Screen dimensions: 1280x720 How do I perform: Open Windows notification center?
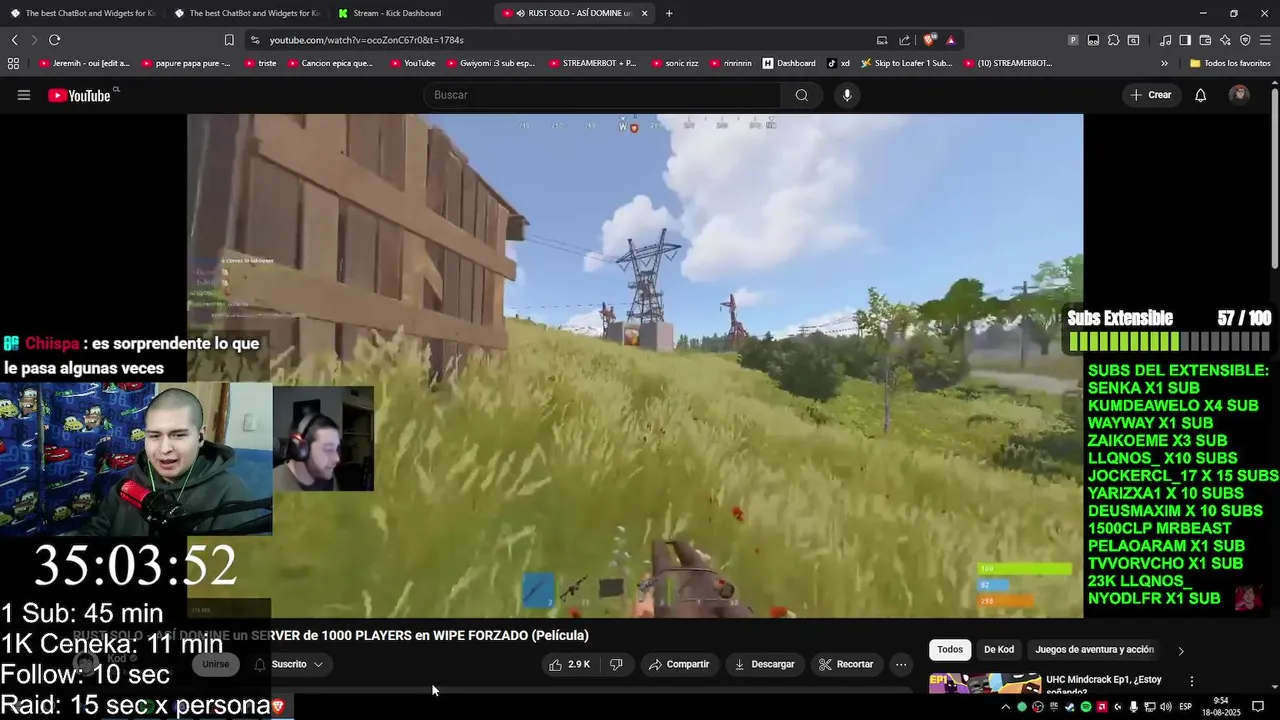[1258, 707]
